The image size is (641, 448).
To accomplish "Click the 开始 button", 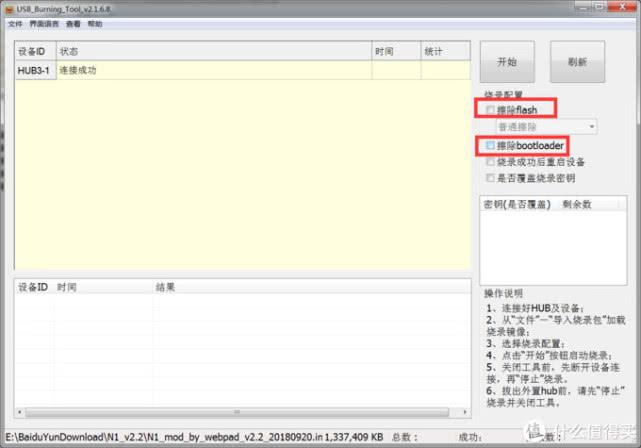I will [507, 62].
